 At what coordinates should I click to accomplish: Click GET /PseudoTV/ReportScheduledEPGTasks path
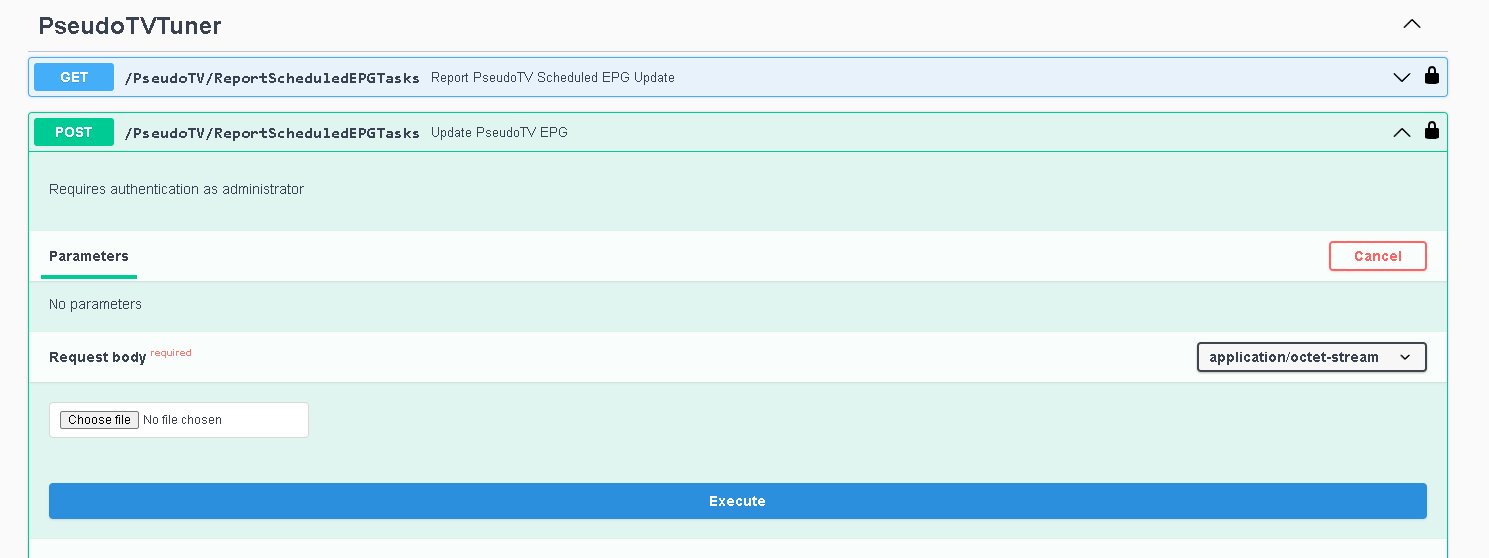272,78
